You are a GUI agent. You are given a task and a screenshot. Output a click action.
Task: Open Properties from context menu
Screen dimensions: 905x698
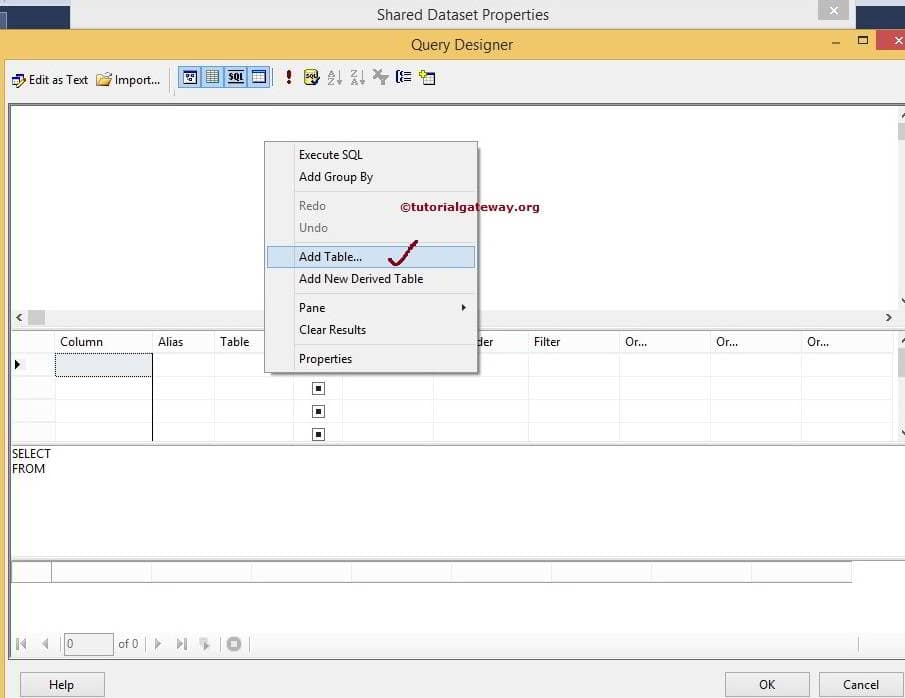[x=371, y=359]
